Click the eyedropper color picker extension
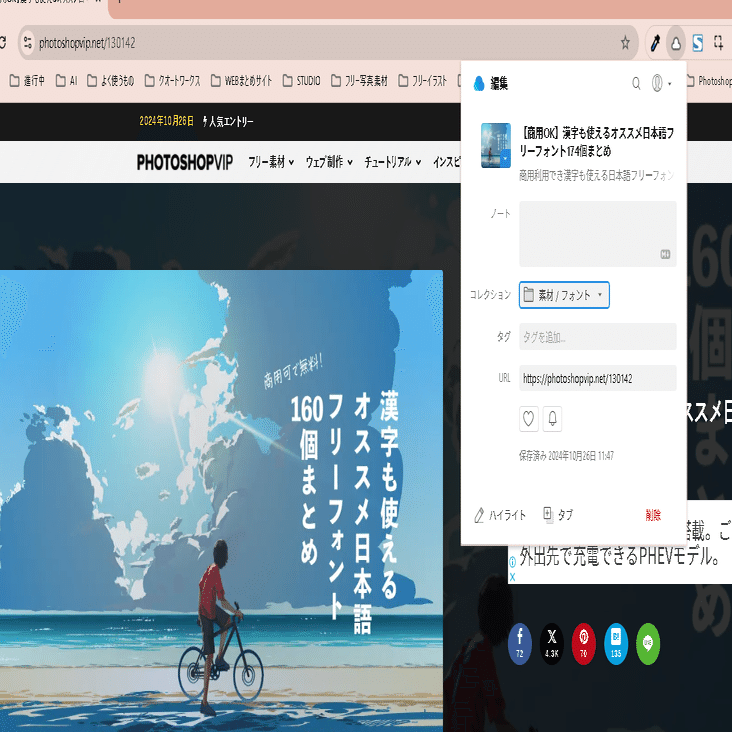Image resolution: width=732 pixels, height=732 pixels. tap(655, 43)
